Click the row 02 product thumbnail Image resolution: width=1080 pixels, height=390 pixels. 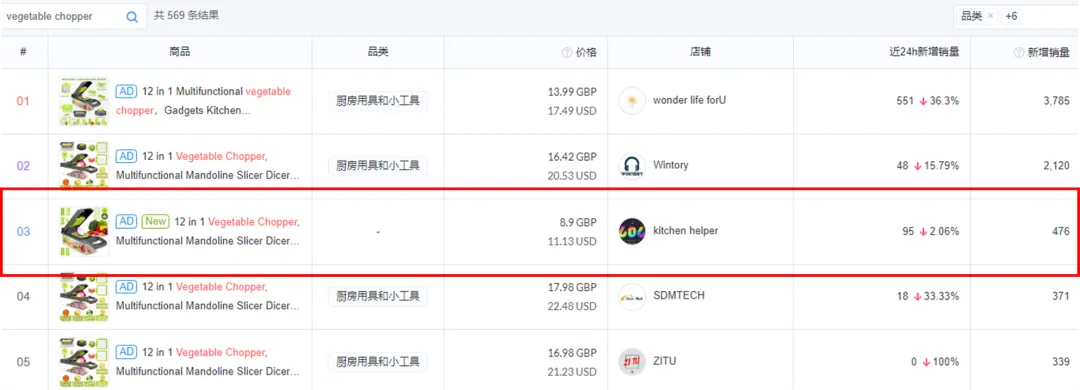tap(84, 166)
